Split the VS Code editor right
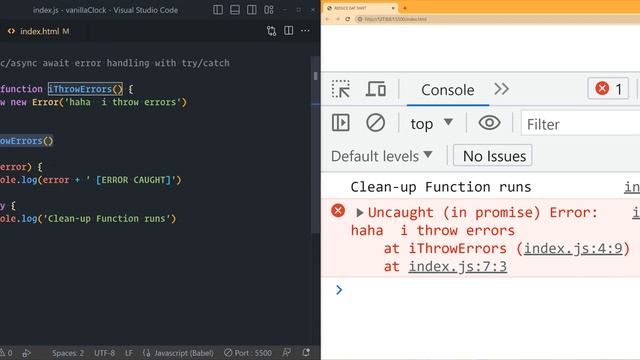 pyautogui.click(x=289, y=31)
